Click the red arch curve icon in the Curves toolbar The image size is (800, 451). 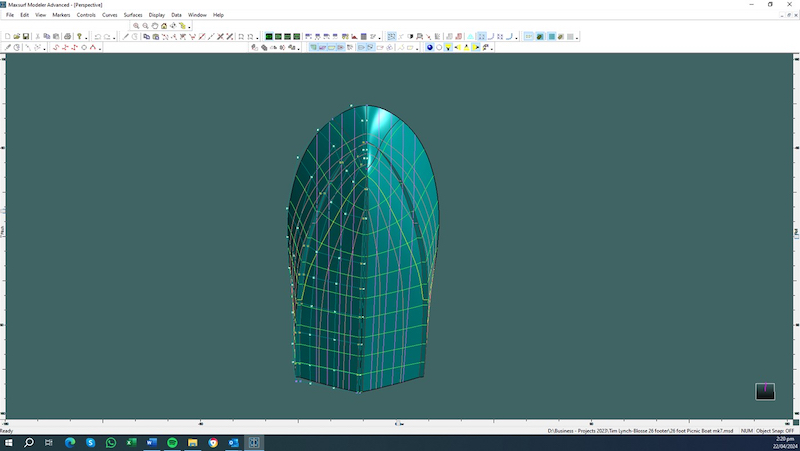pyautogui.click(x=93, y=47)
